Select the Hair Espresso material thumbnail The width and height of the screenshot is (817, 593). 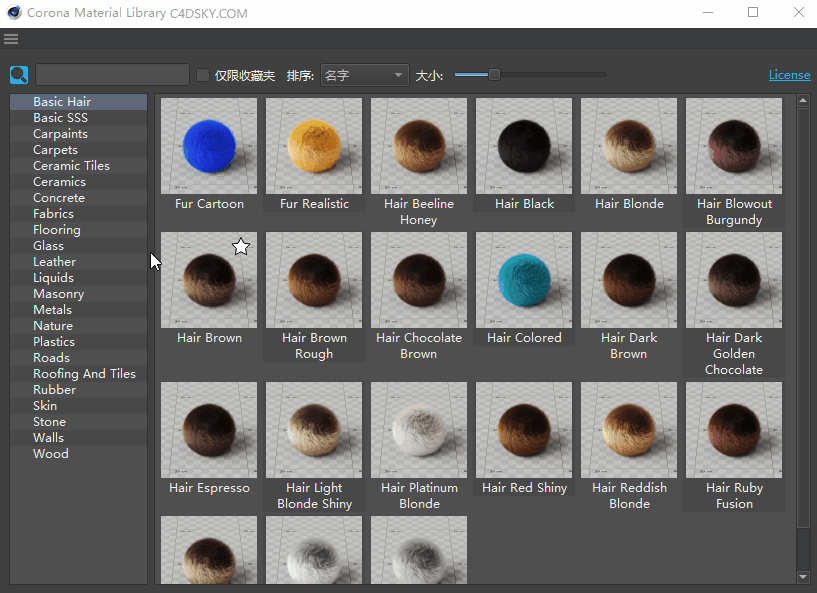click(209, 430)
